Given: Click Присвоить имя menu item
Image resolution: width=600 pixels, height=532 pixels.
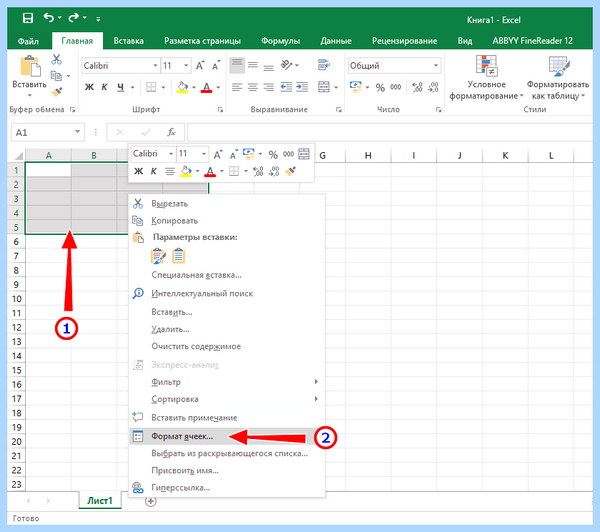Looking at the screenshot, I should click(x=227, y=470).
